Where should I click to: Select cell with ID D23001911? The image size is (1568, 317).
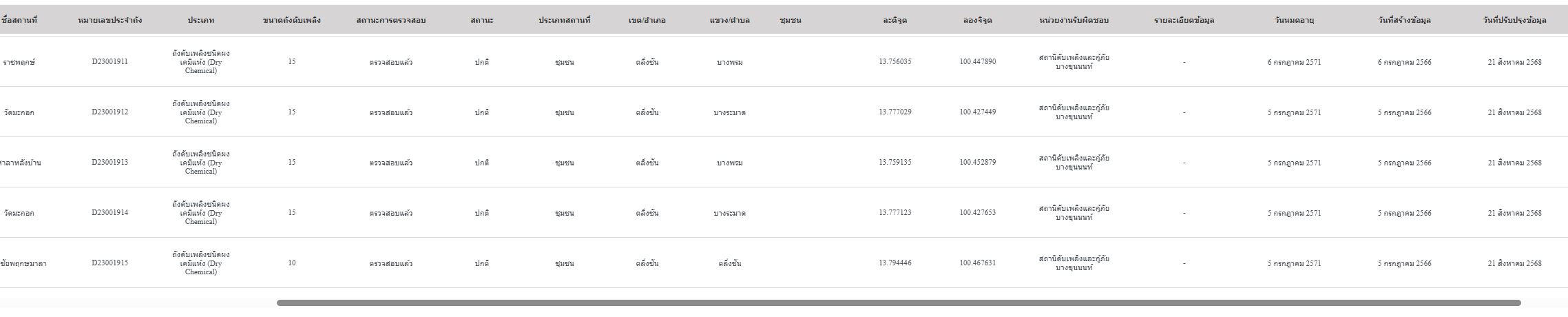(x=110, y=61)
